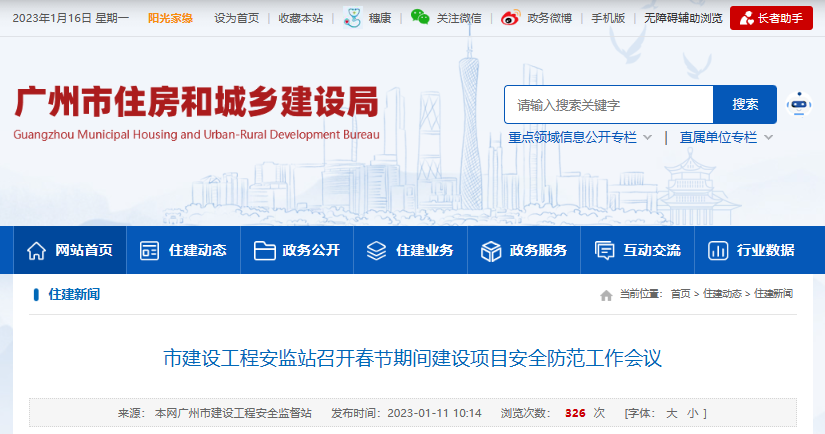Image resolution: width=825 pixels, height=434 pixels.
Task: Click the 政务服务 cube icon
Action: tap(490, 250)
